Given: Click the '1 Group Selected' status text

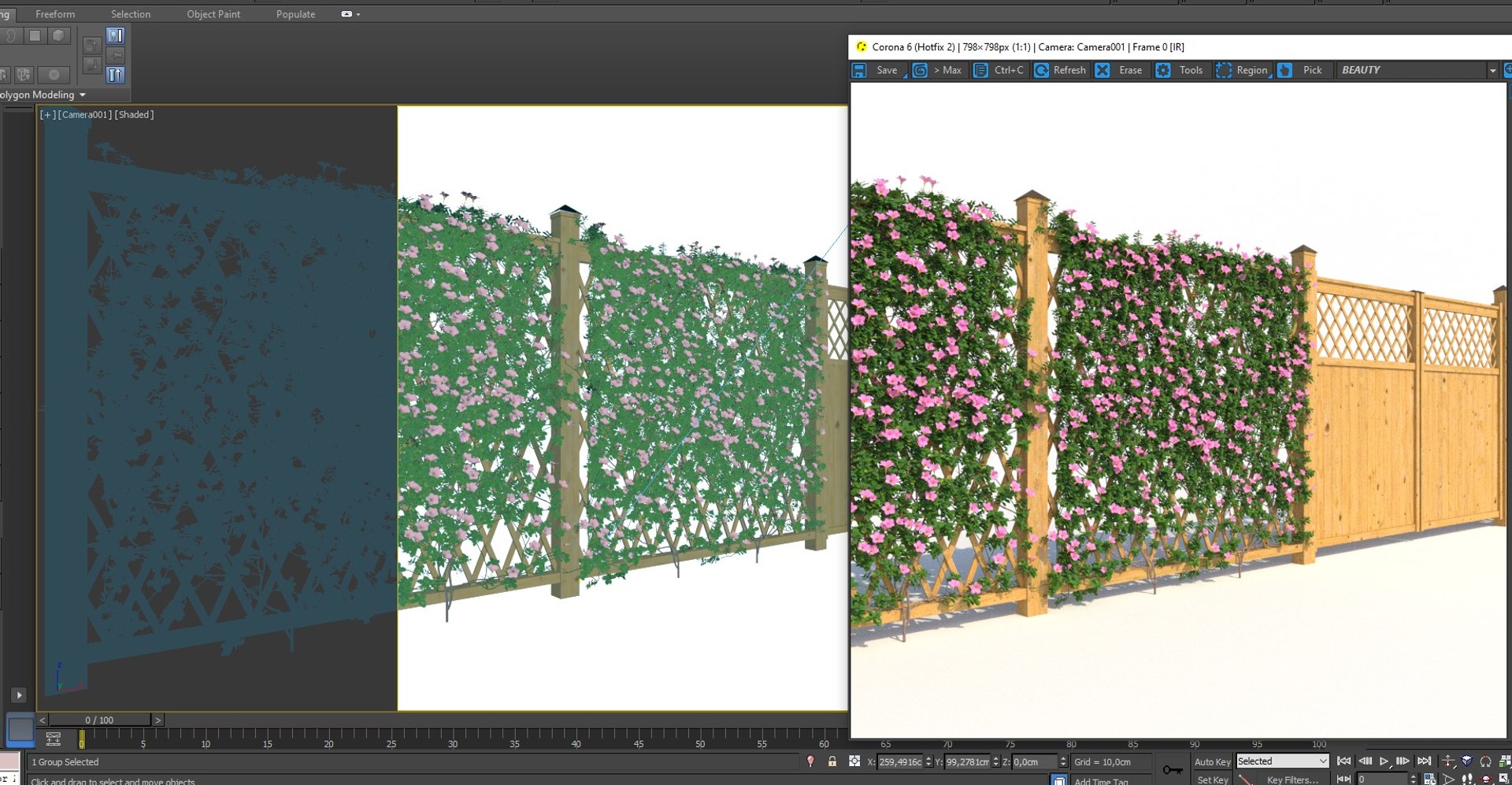Looking at the screenshot, I should point(65,762).
